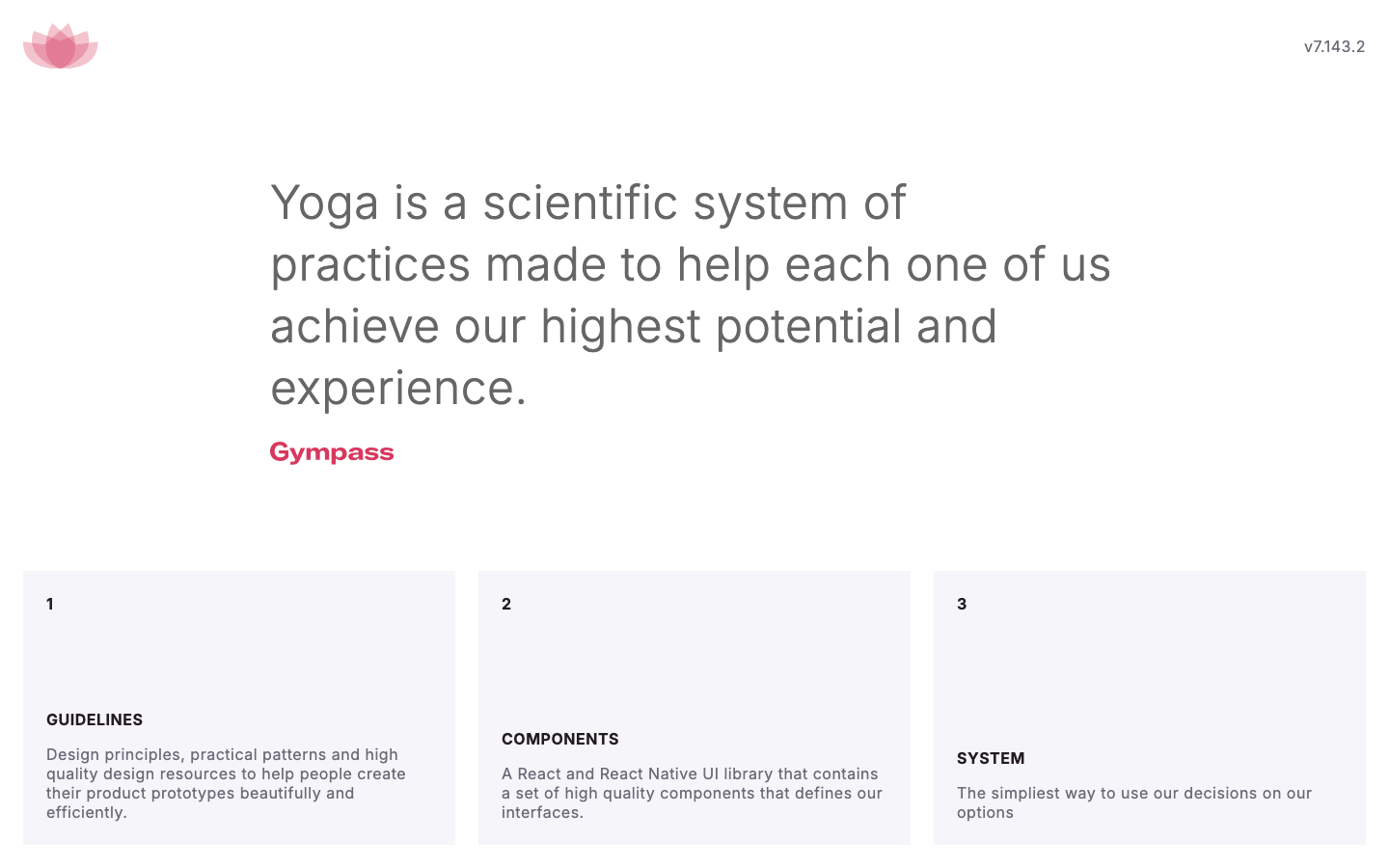Click number 2 on the Components card

click(506, 604)
